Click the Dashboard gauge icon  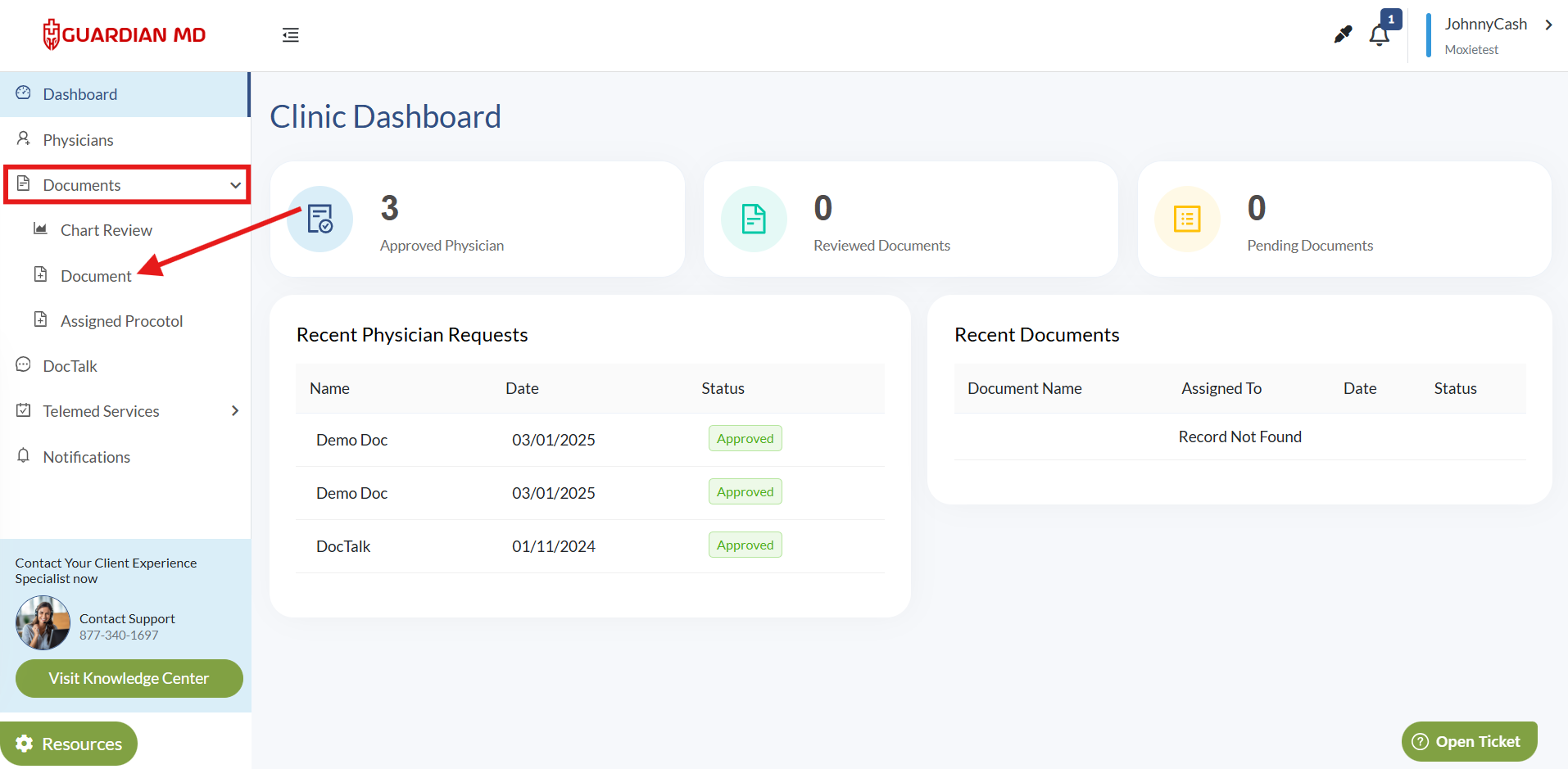(x=24, y=93)
